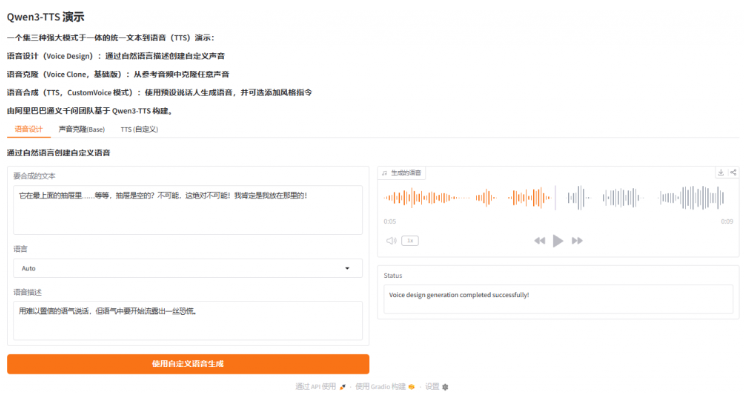The height and width of the screenshot is (393, 744).
Task: Click the 0:09 duration label
Action: point(727,222)
